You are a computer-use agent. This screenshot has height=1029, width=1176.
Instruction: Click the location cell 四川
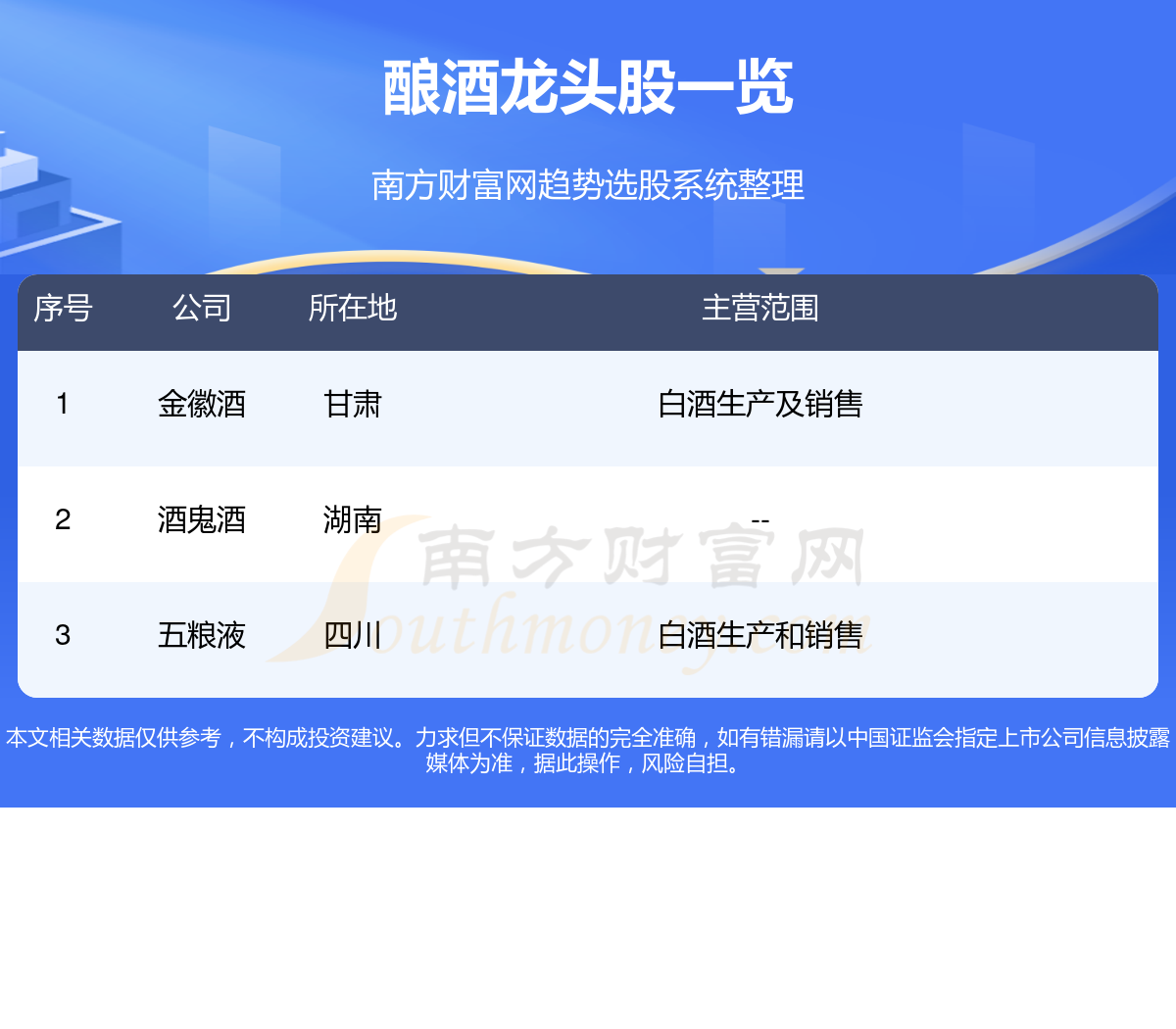353,635
